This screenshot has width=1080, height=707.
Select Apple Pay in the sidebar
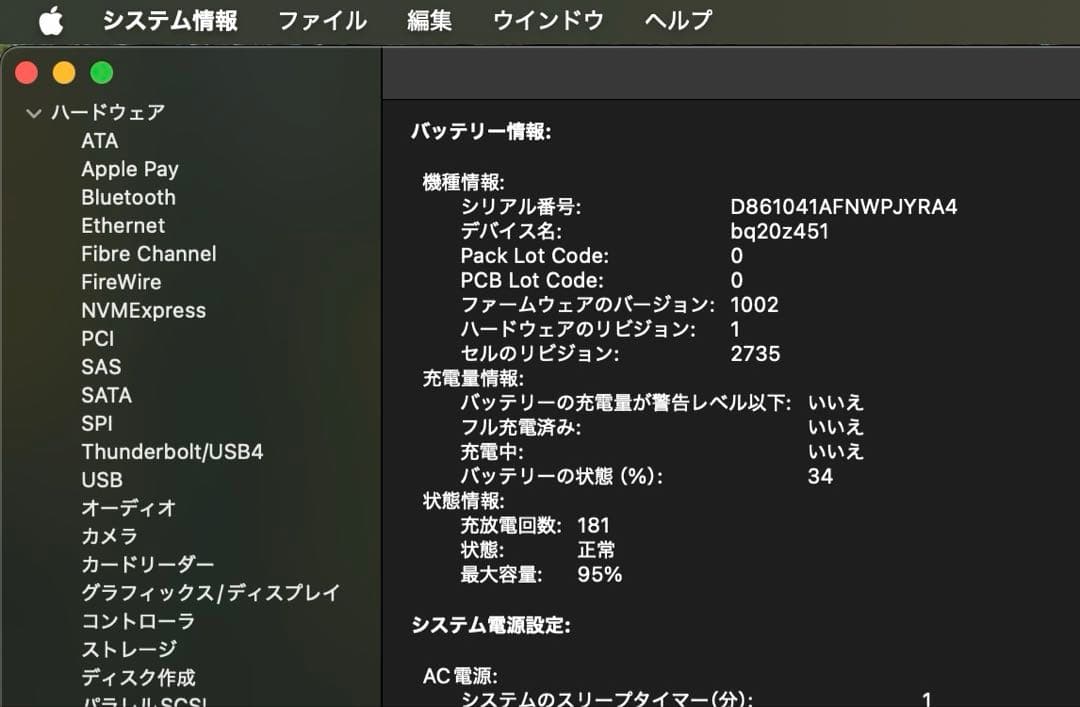point(130,169)
